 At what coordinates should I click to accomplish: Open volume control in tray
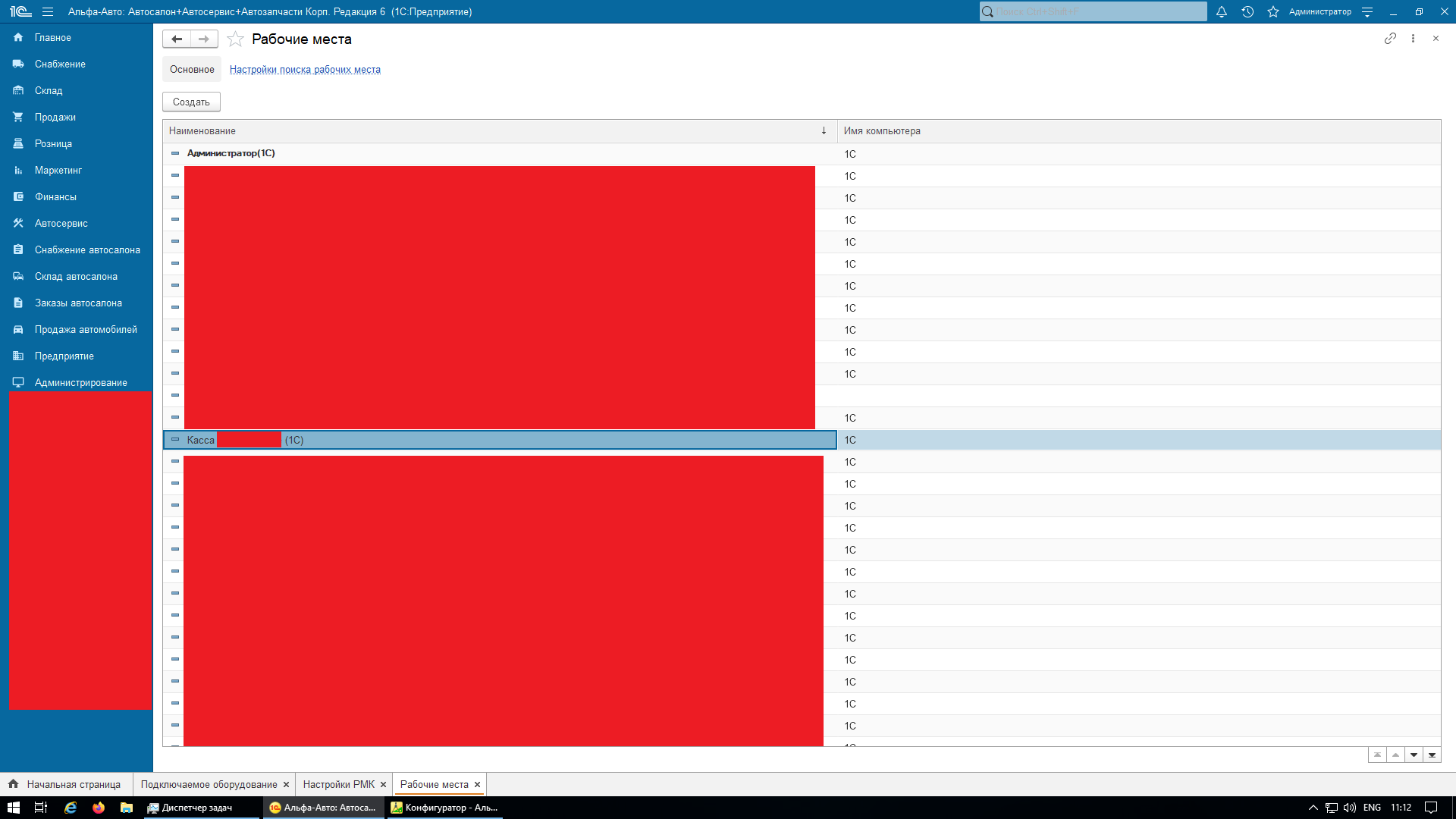(x=1350, y=808)
